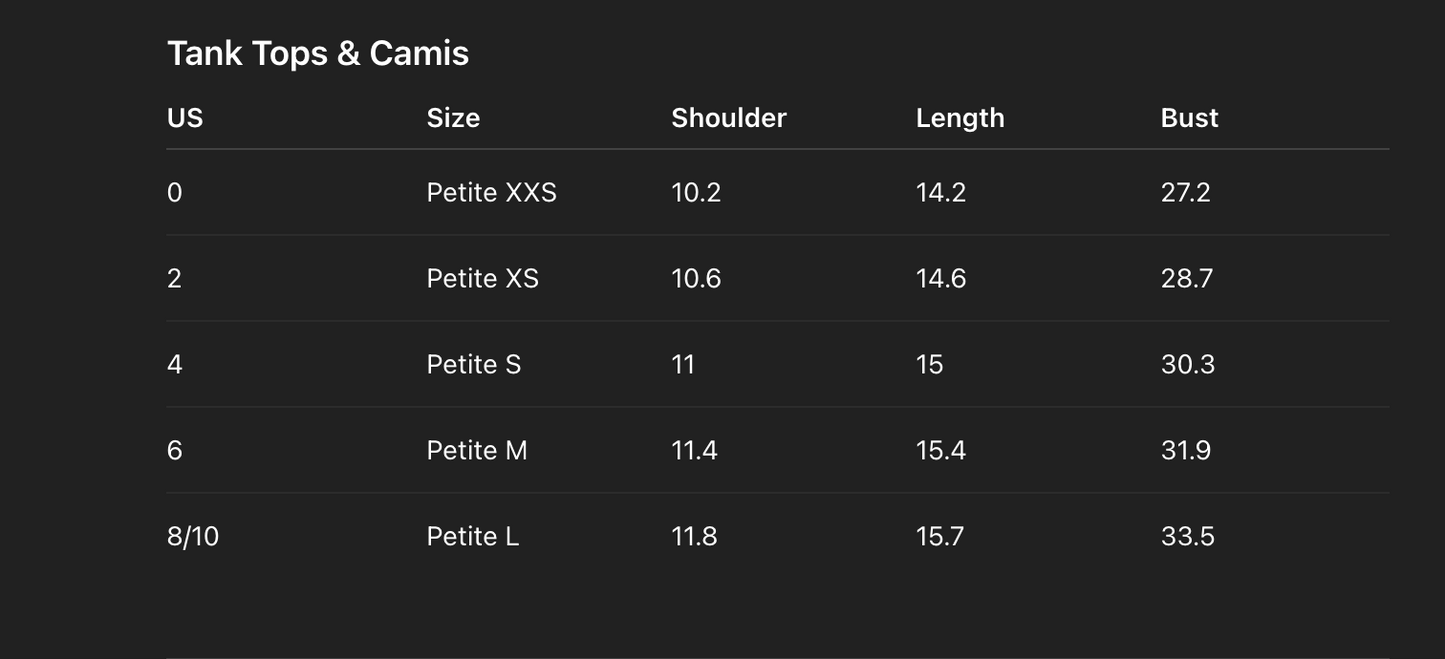
Task: Click shoulder value 10.6
Action: (x=696, y=278)
